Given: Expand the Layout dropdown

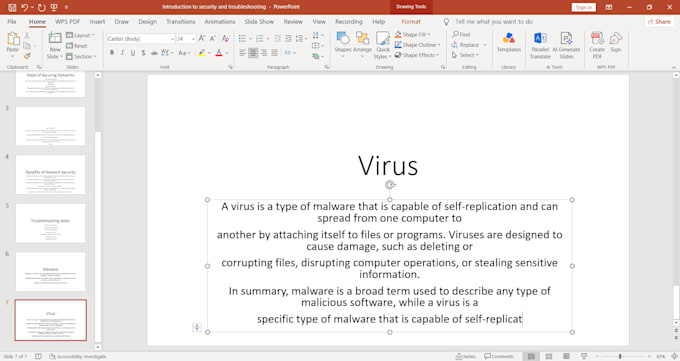Looking at the screenshot, I should (x=81, y=35).
